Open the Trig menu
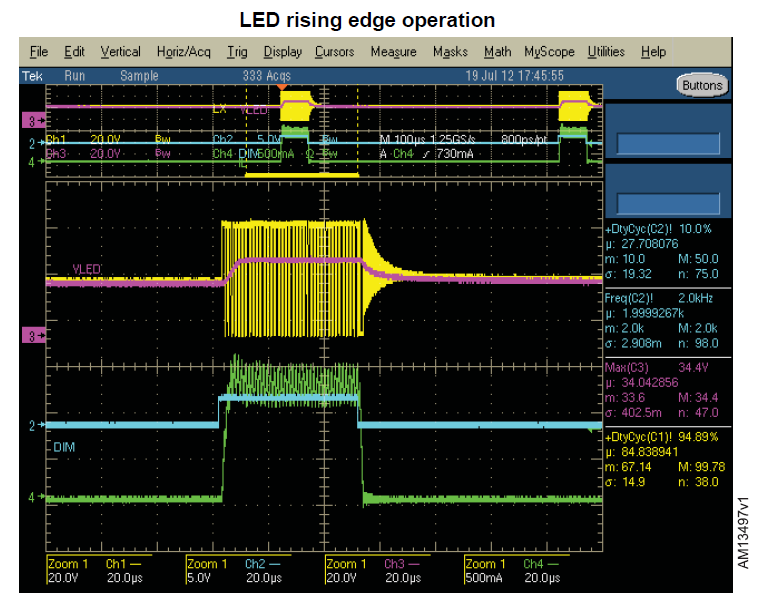This screenshot has width=762, height=610. point(237,52)
